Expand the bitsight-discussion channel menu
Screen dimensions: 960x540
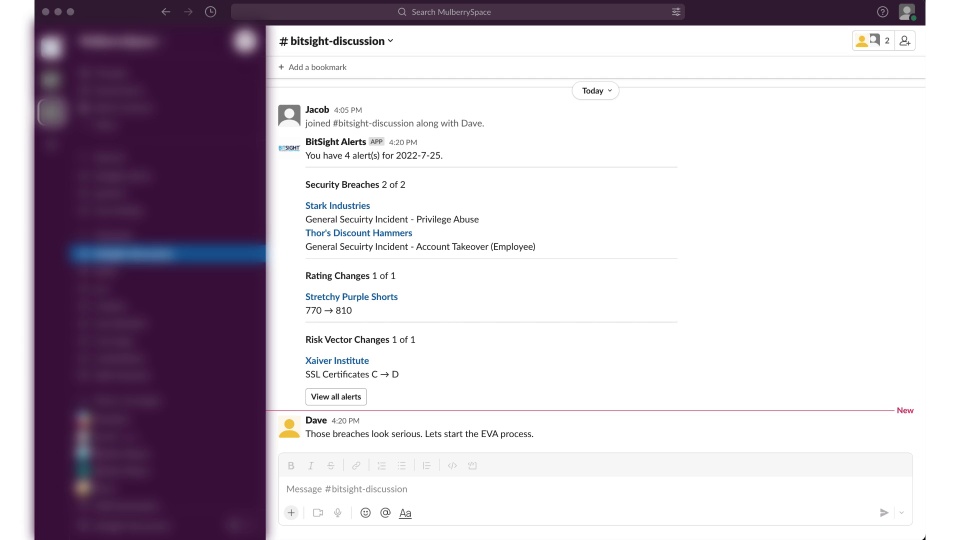336,41
